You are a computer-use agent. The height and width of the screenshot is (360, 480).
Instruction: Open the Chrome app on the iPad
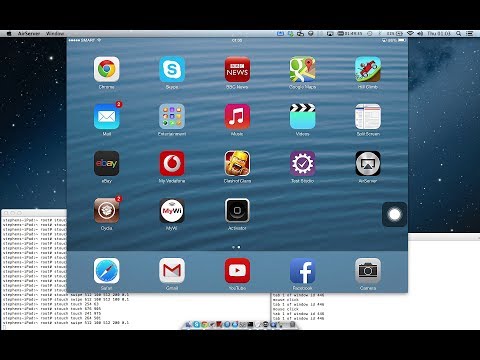pyautogui.click(x=106, y=69)
